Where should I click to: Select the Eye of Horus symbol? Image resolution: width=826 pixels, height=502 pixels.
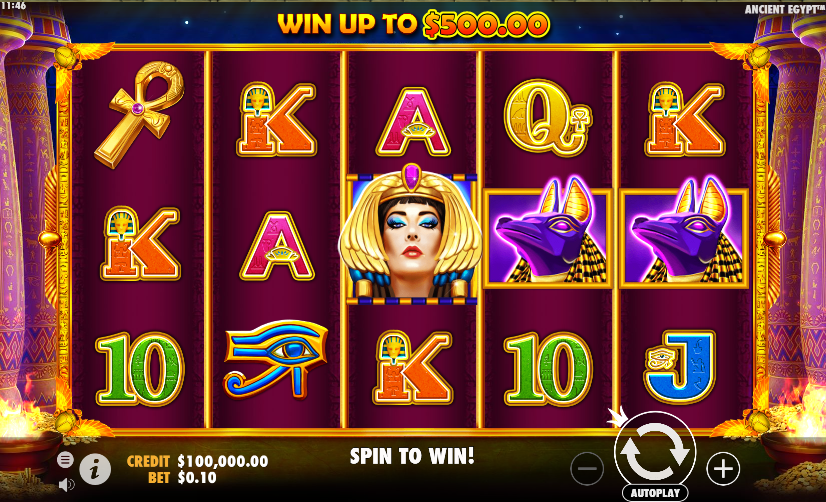[276, 358]
